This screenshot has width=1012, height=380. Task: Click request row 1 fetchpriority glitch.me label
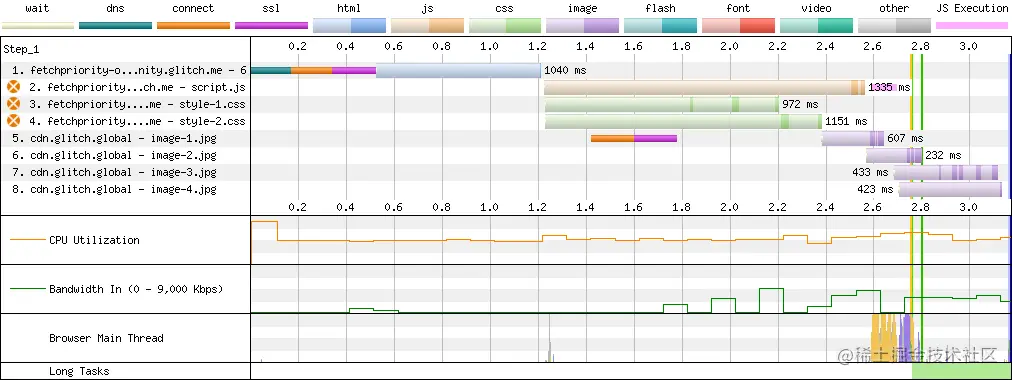click(129, 70)
